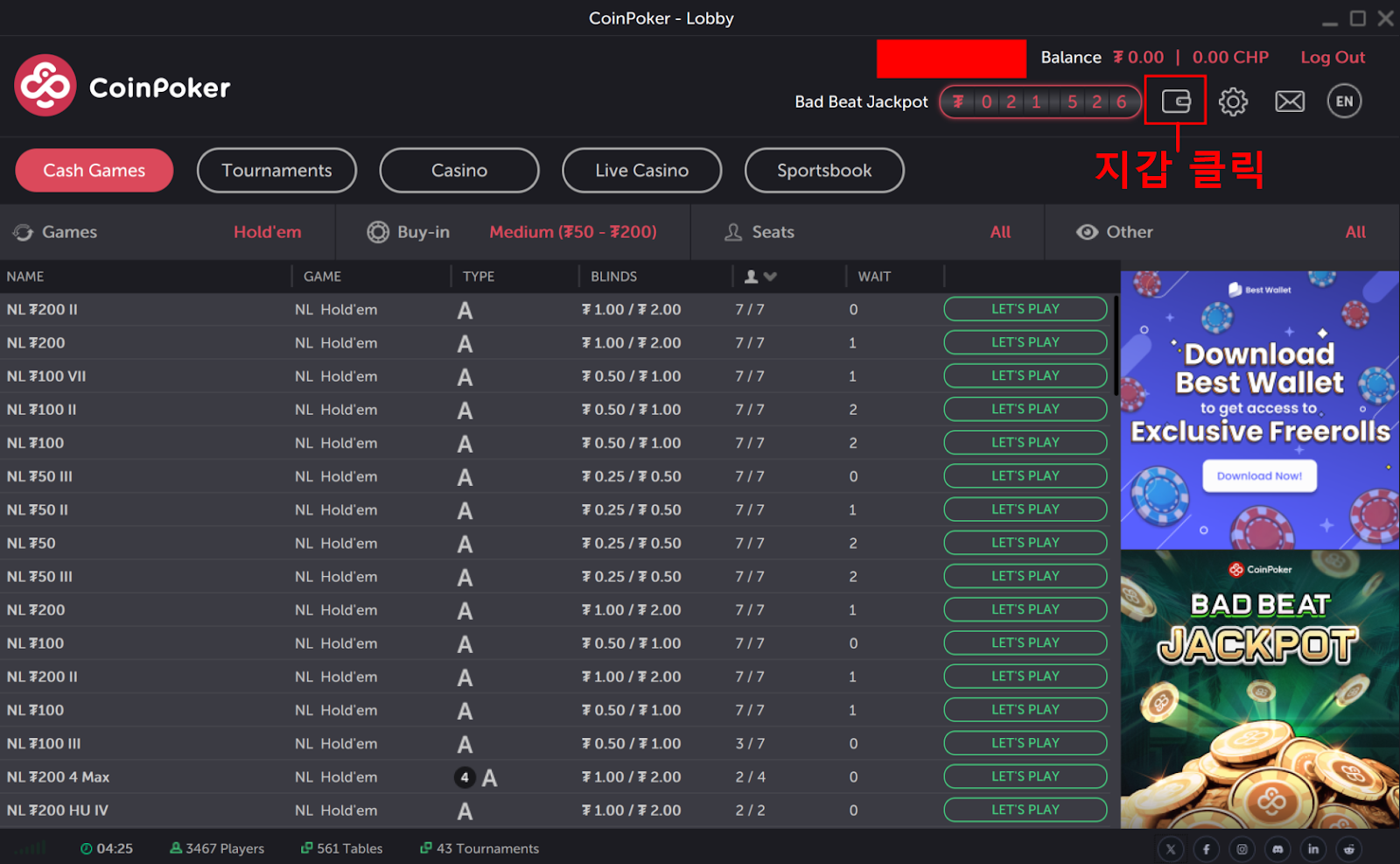The image size is (1400, 864).
Task: Open the EN language selector
Action: pos(1344,102)
